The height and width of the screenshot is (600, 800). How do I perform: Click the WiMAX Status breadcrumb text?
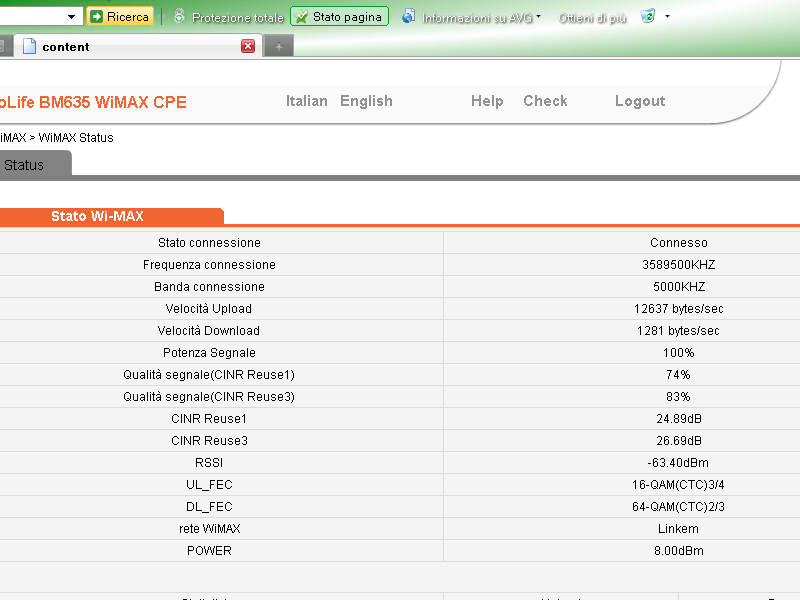[x=76, y=138]
